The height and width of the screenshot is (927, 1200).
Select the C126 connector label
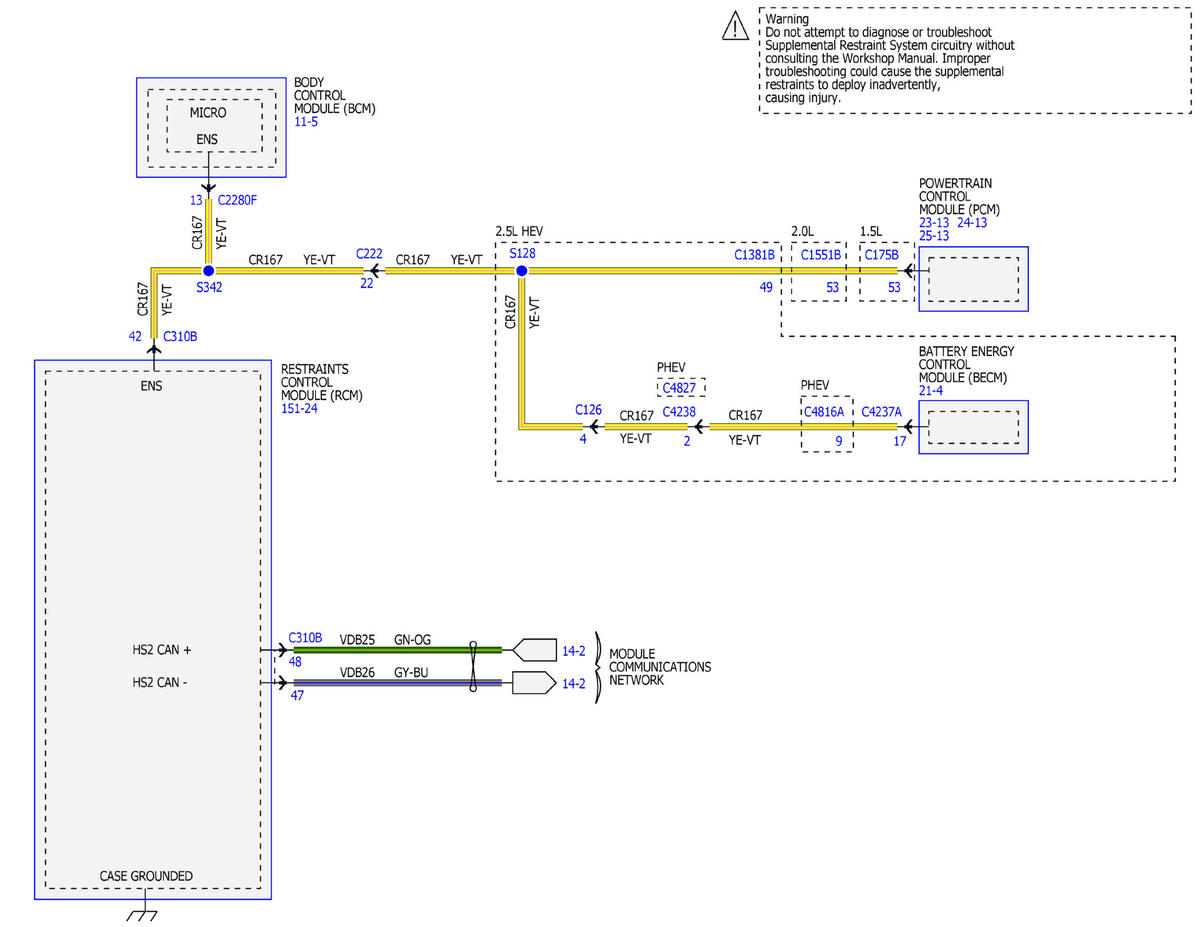(589, 411)
